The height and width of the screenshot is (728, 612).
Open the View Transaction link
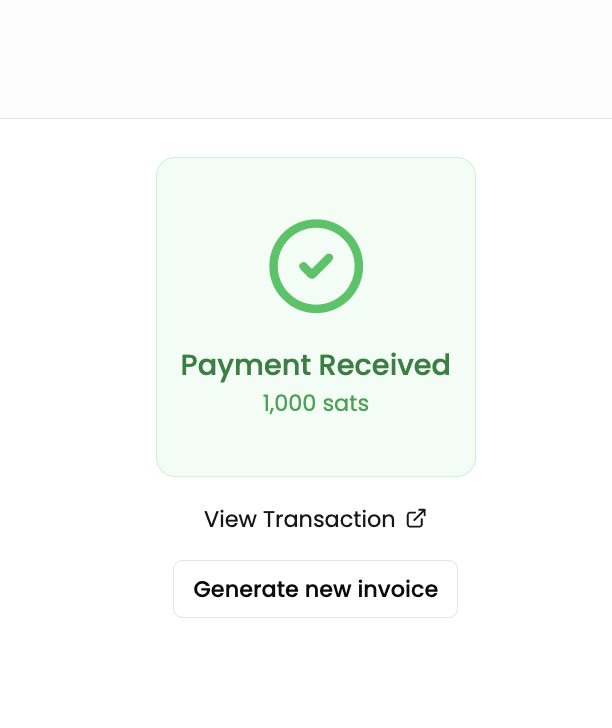pyautogui.click(x=300, y=520)
